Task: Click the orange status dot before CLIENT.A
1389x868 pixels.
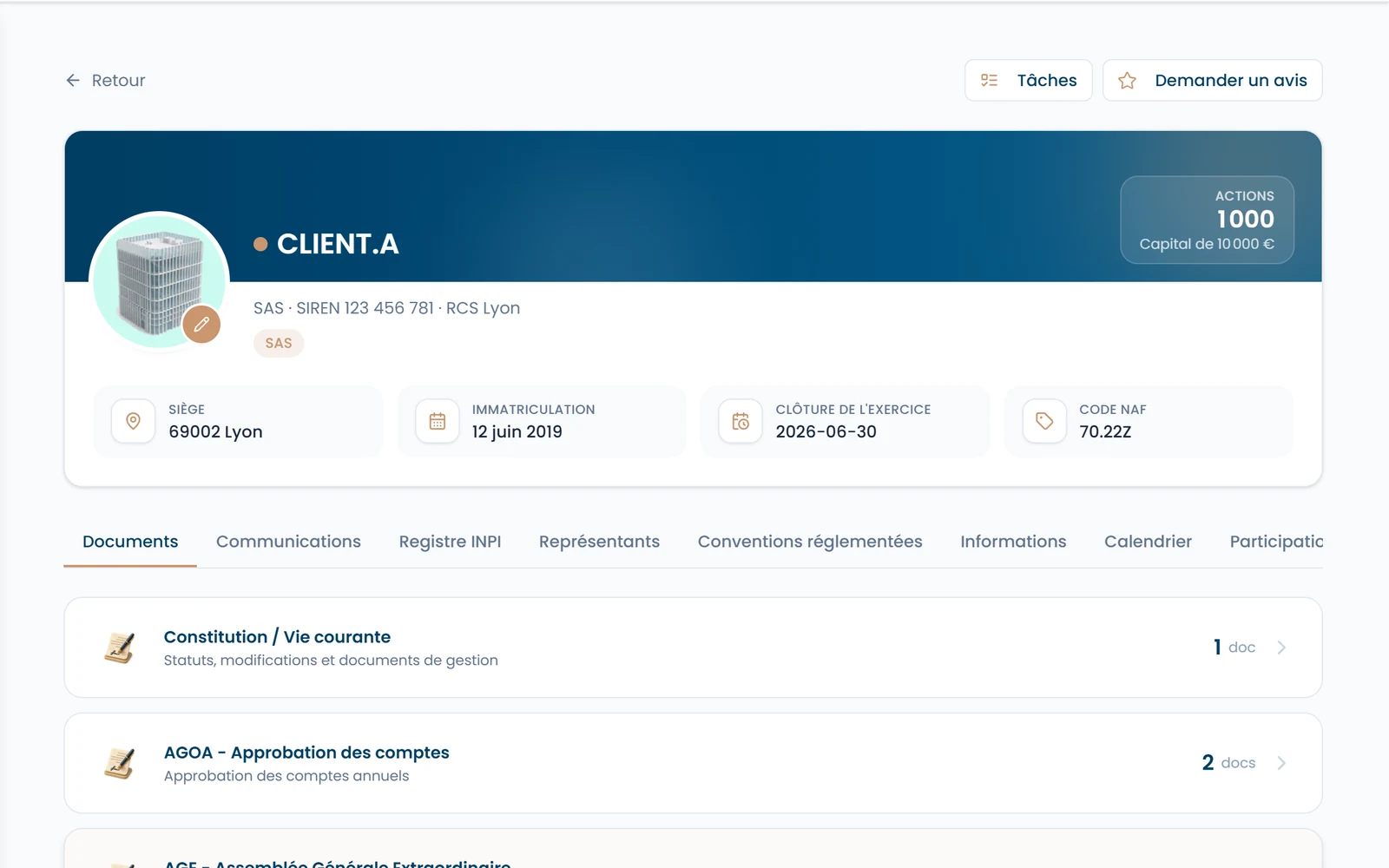Action: tap(260, 244)
